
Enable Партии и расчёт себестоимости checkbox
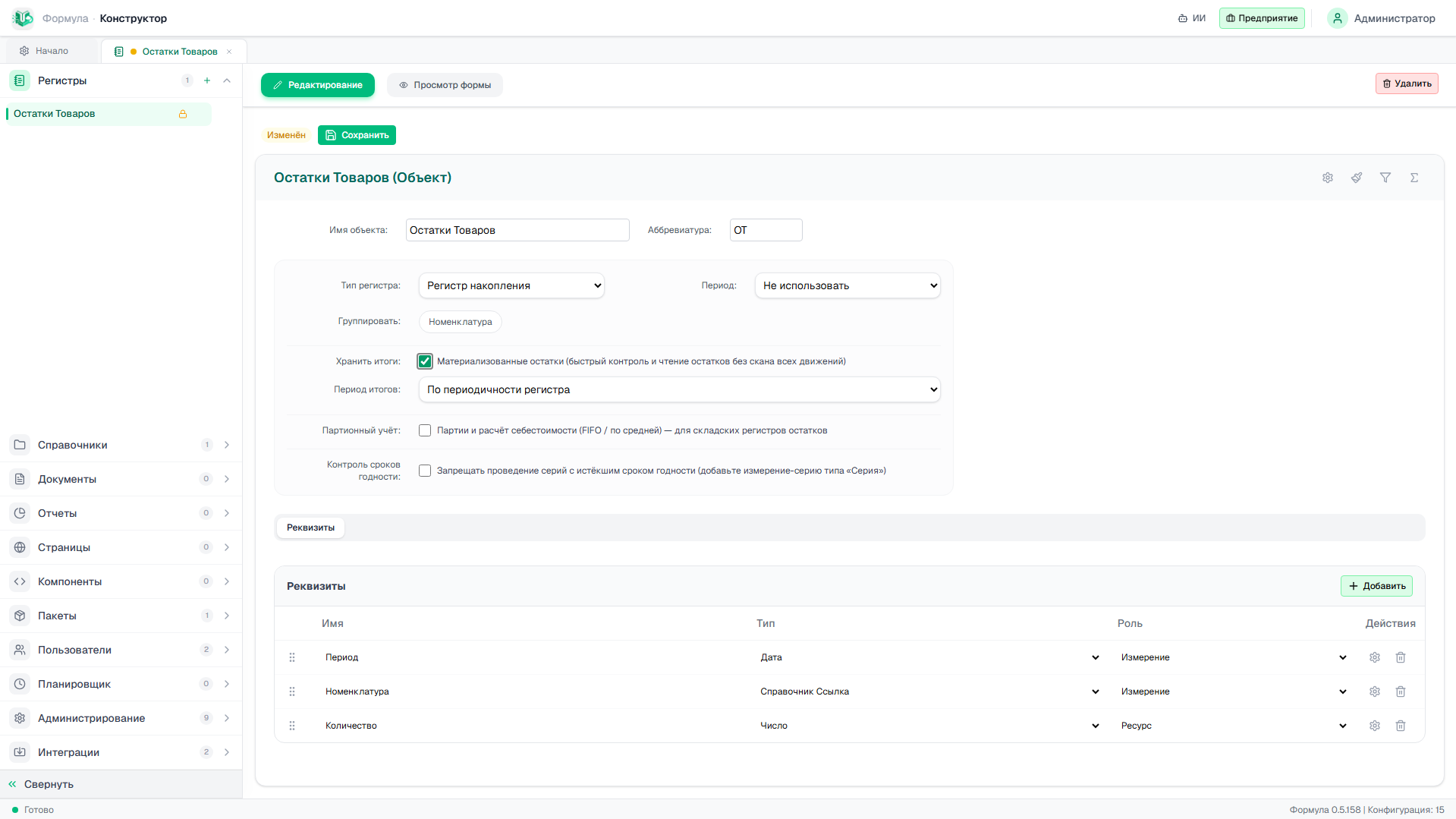click(x=425, y=430)
